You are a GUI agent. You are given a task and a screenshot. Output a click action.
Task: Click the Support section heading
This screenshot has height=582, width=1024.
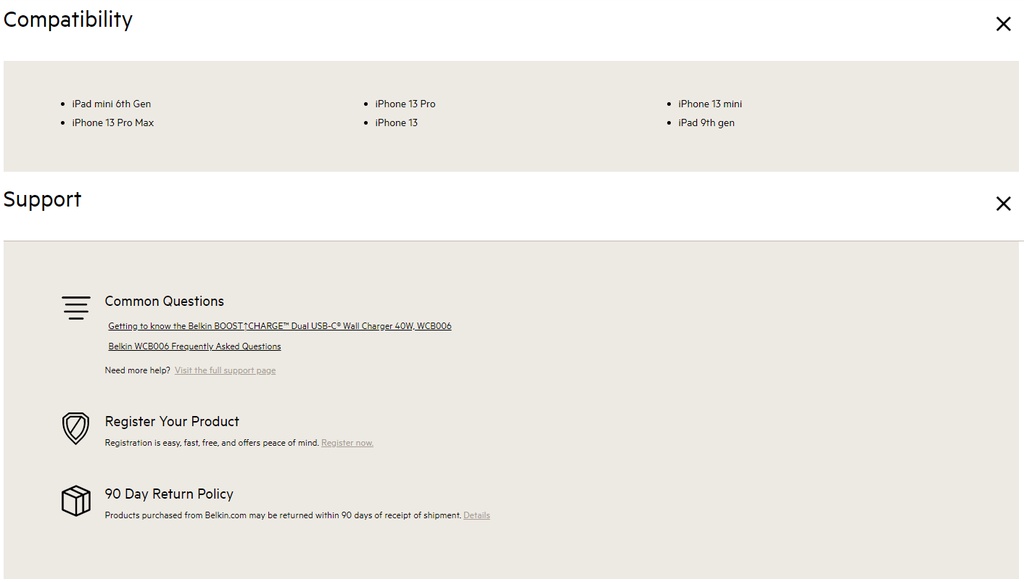(42, 200)
